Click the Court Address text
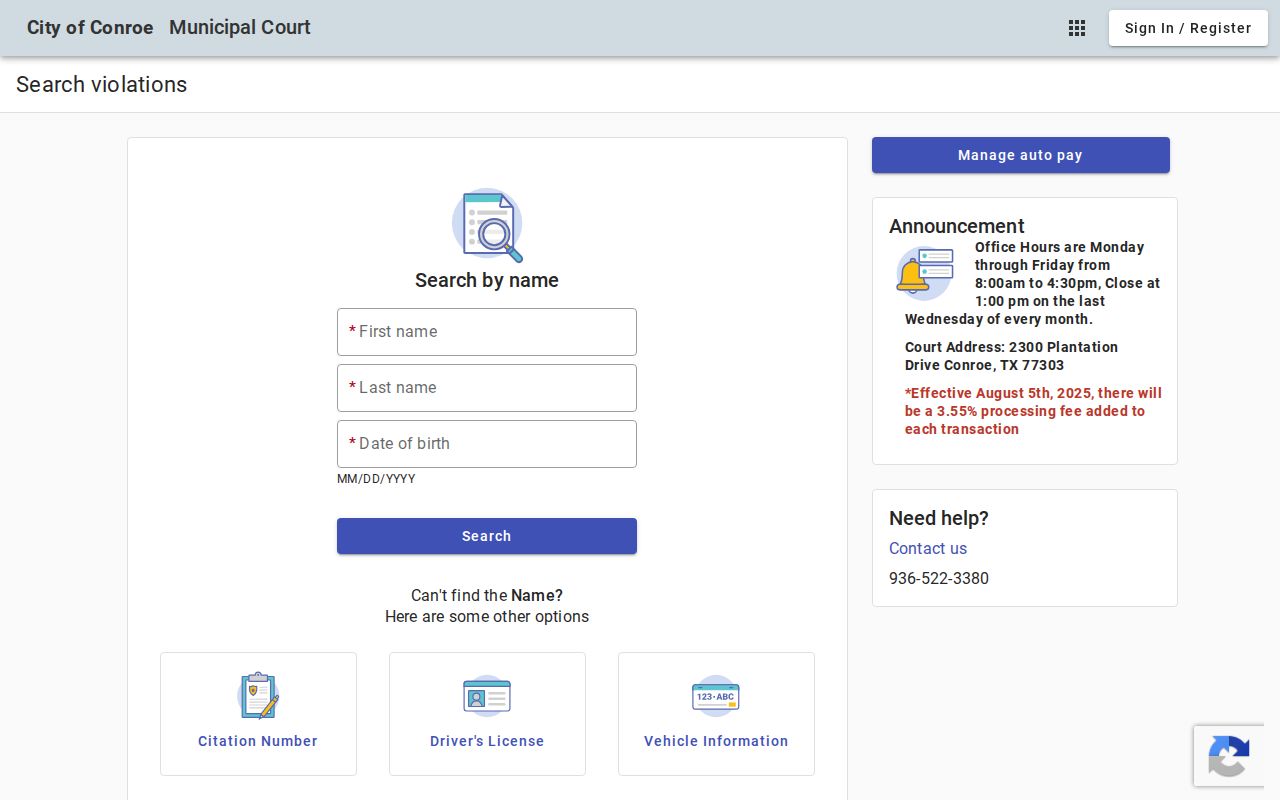The height and width of the screenshot is (800, 1280). point(1011,356)
